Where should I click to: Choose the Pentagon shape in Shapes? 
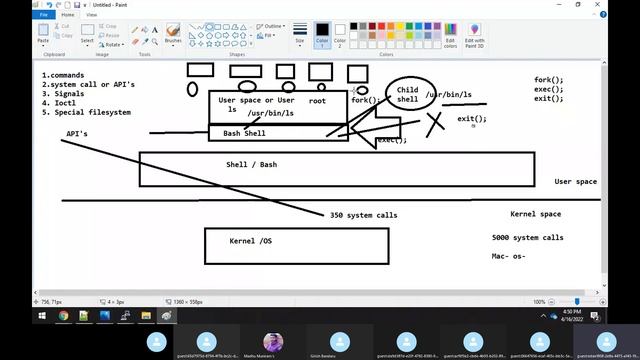(209, 36)
